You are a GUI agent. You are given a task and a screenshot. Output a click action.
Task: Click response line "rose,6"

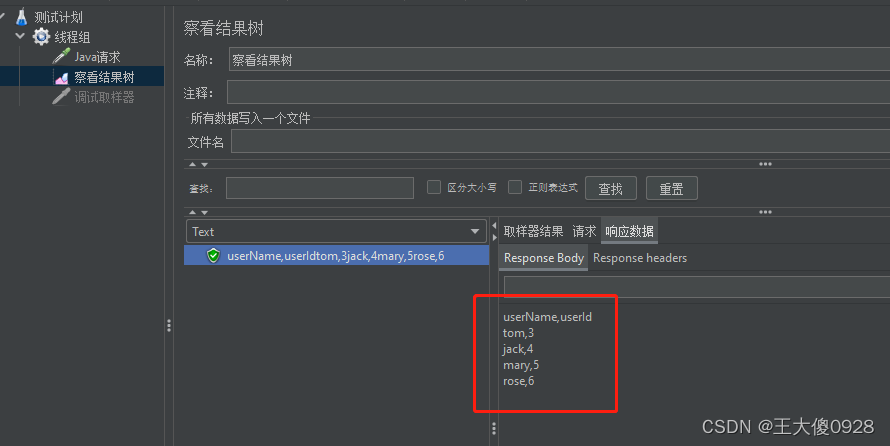point(518,381)
